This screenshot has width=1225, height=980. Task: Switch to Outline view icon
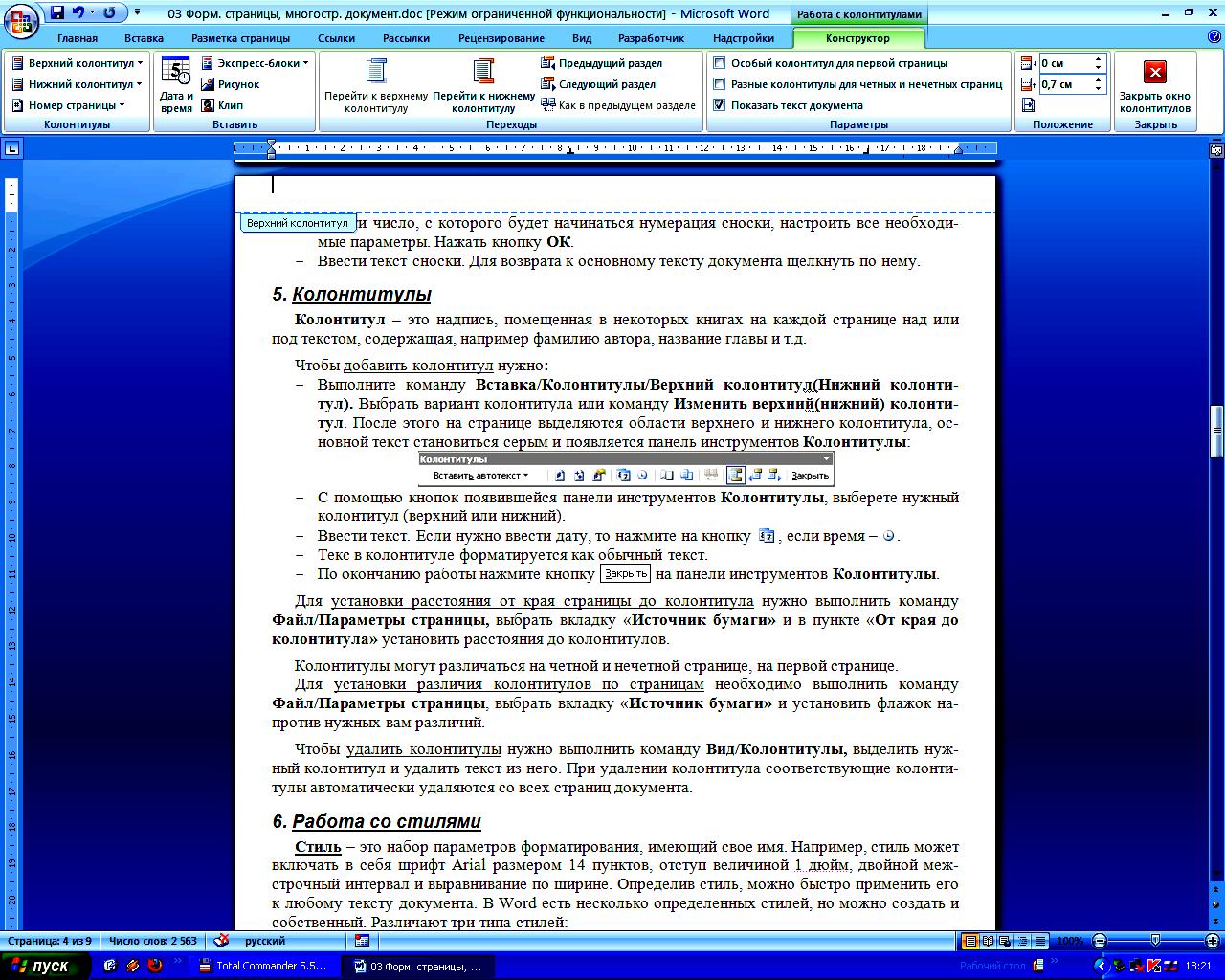(1022, 941)
